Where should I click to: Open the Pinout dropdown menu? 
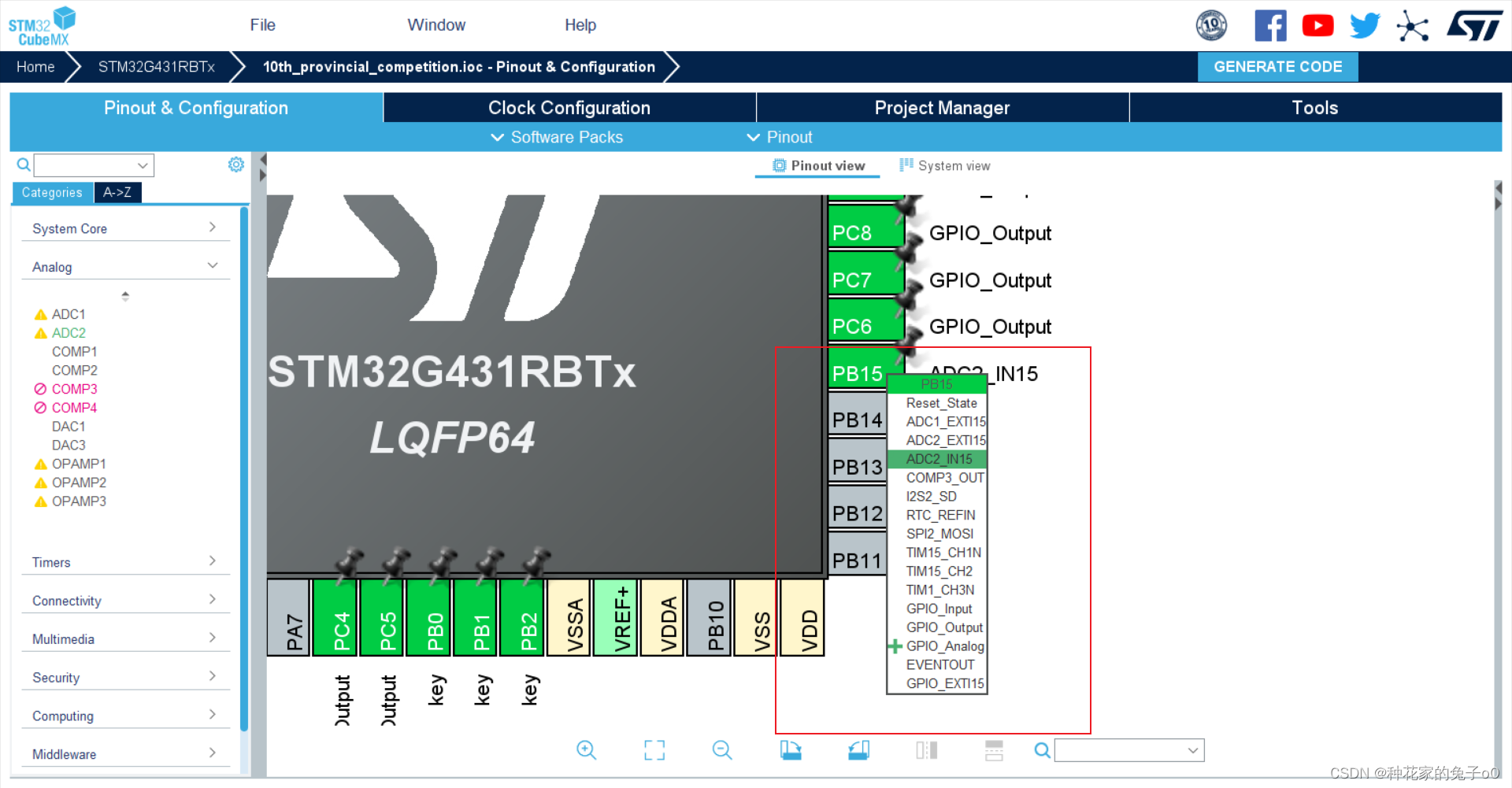779,137
